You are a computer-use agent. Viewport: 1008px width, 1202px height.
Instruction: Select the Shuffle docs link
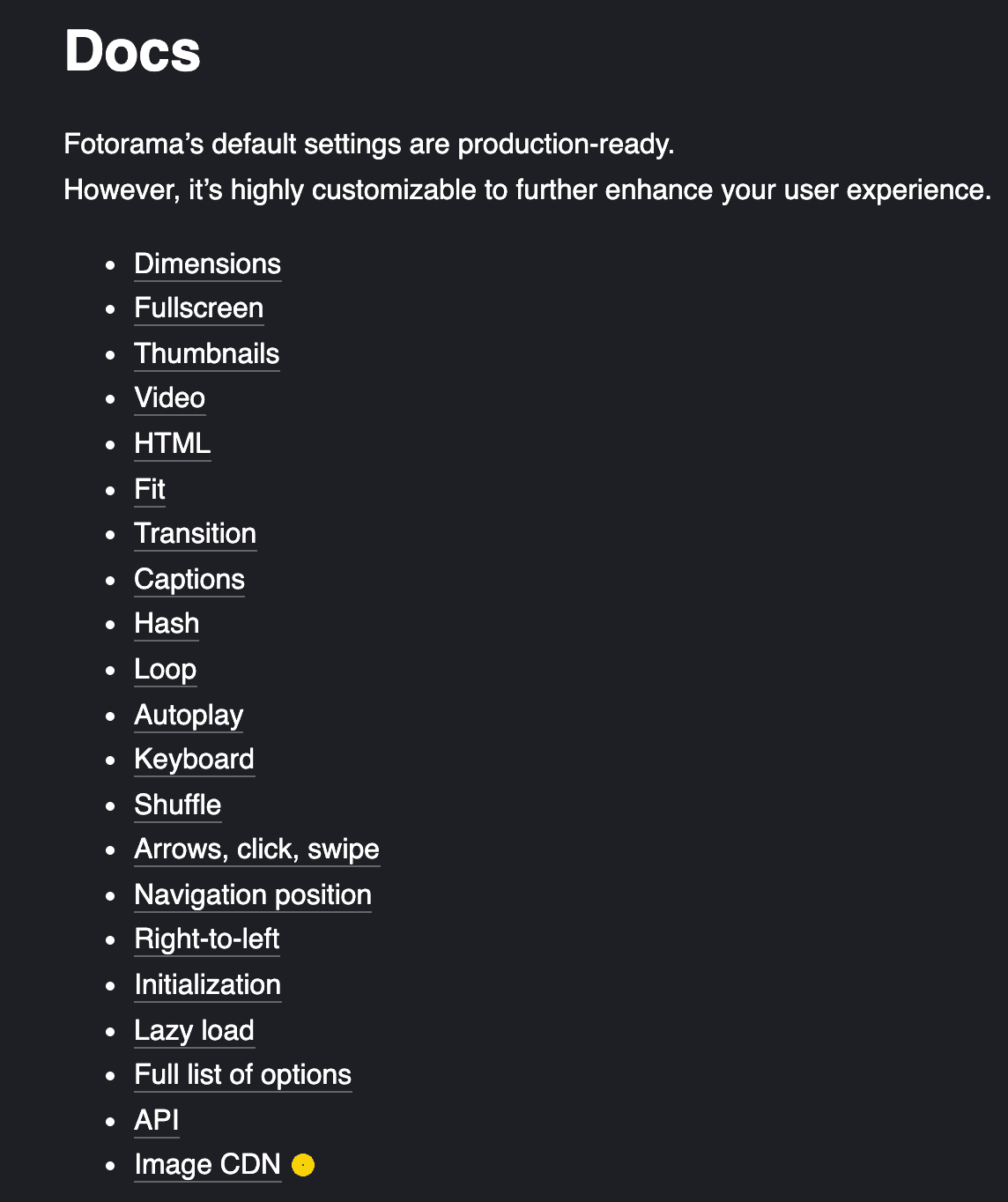(x=178, y=805)
